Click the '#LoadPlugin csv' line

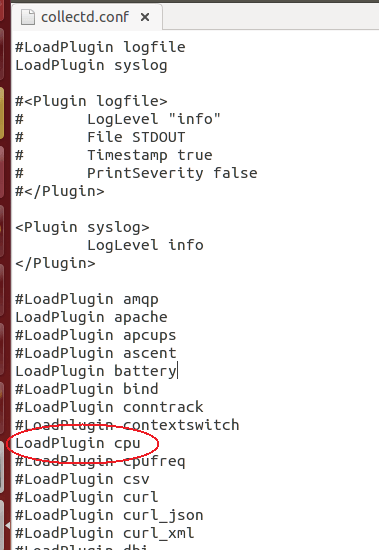pyautogui.click(x=82, y=479)
